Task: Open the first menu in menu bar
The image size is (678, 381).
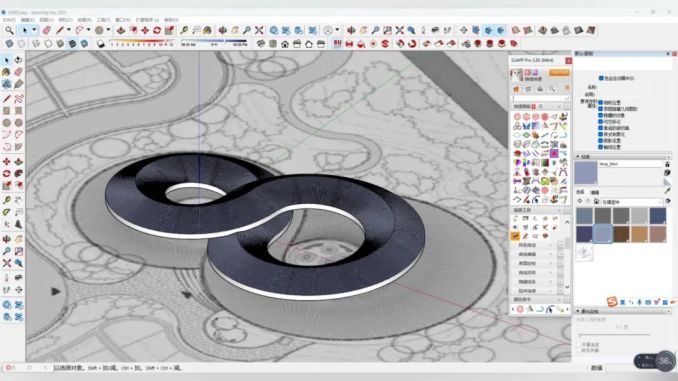Action: coord(9,20)
